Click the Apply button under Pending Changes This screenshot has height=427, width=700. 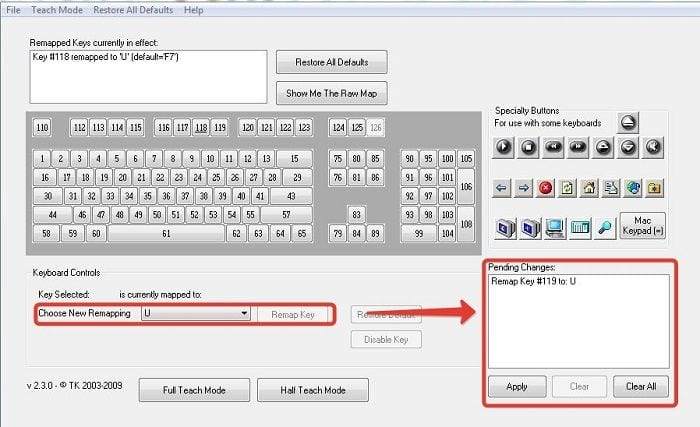pyautogui.click(x=516, y=386)
